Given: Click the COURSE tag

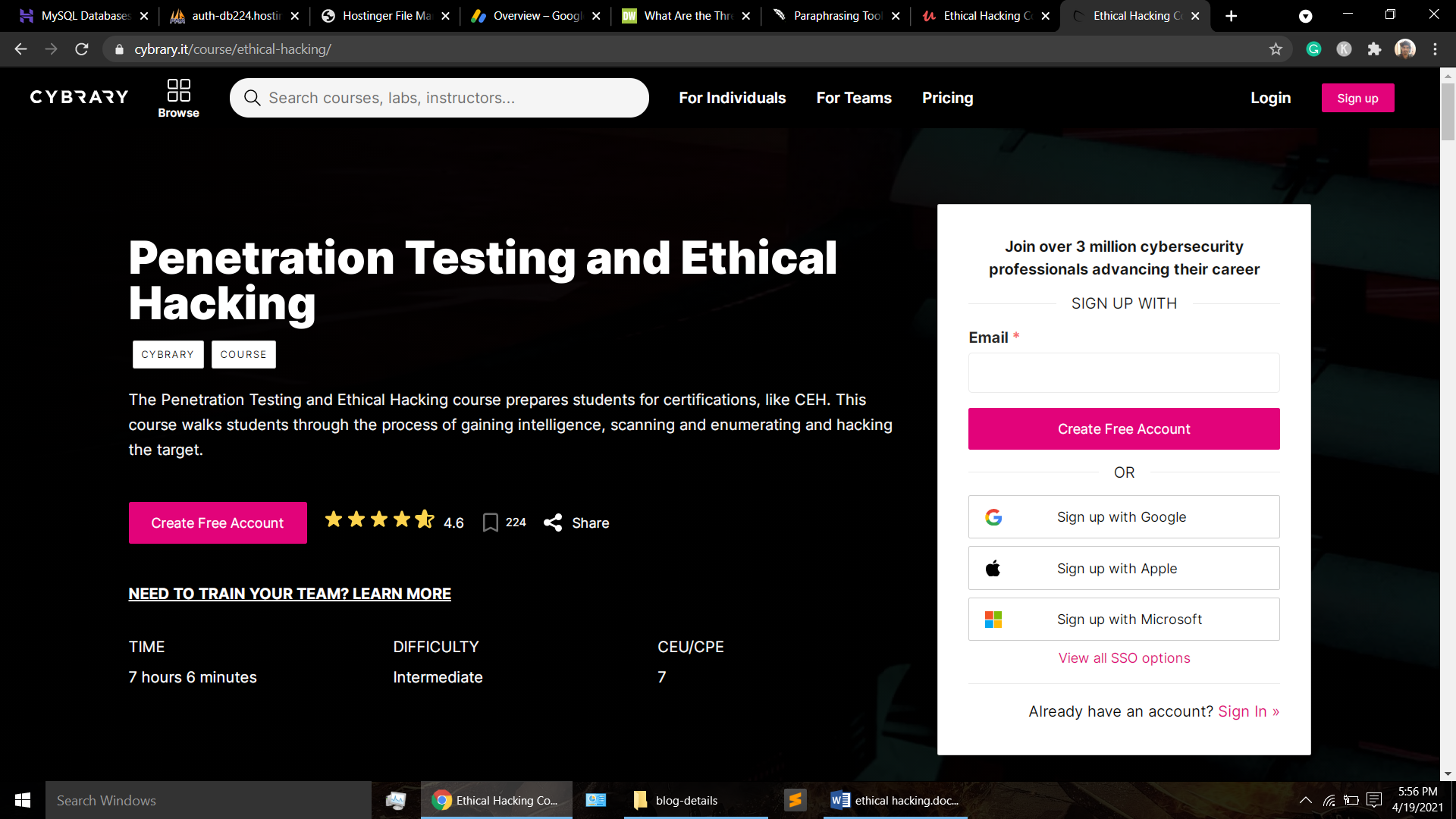Looking at the screenshot, I should (243, 354).
